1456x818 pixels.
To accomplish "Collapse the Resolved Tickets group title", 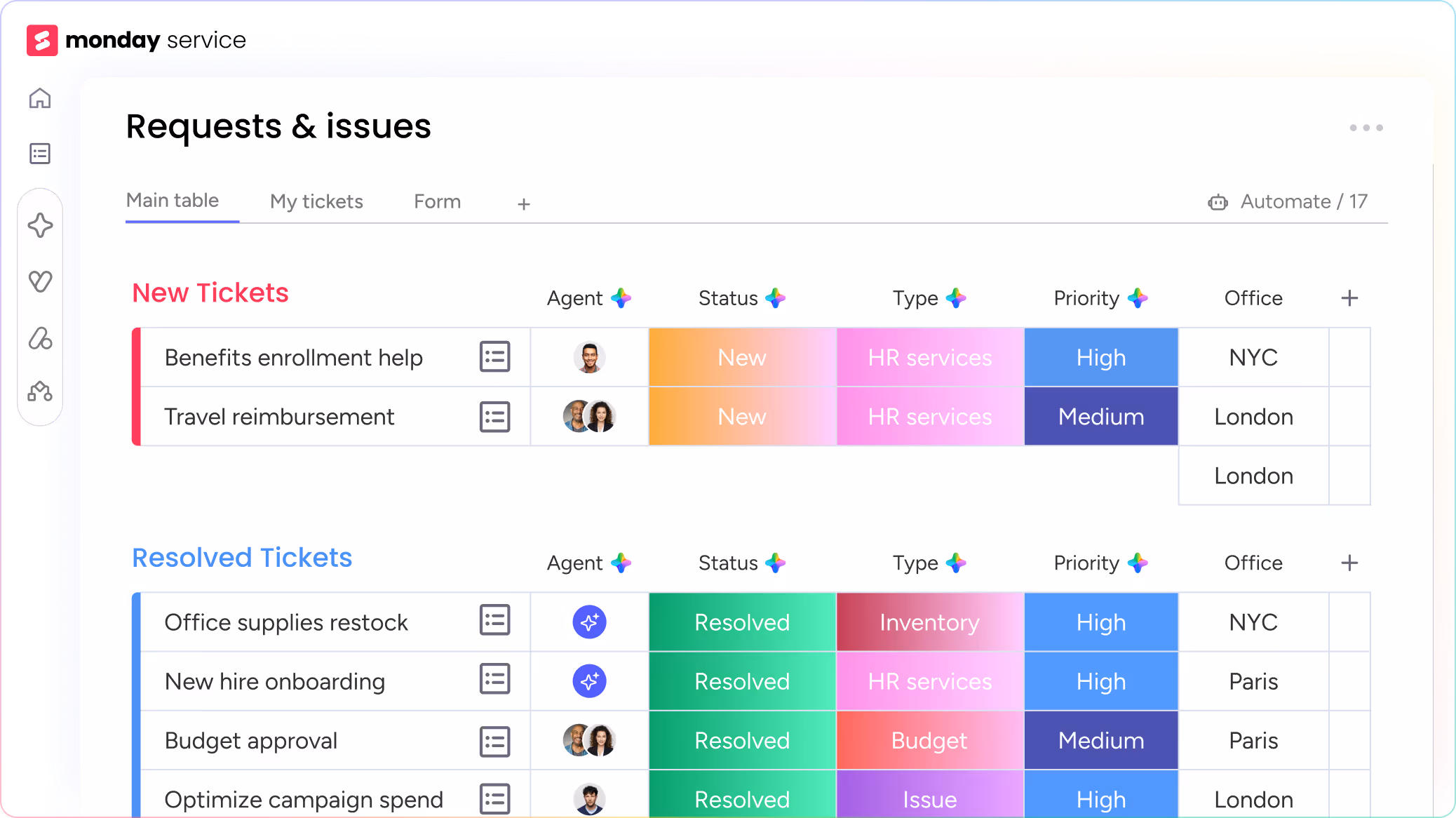I will click(x=242, y=558).
